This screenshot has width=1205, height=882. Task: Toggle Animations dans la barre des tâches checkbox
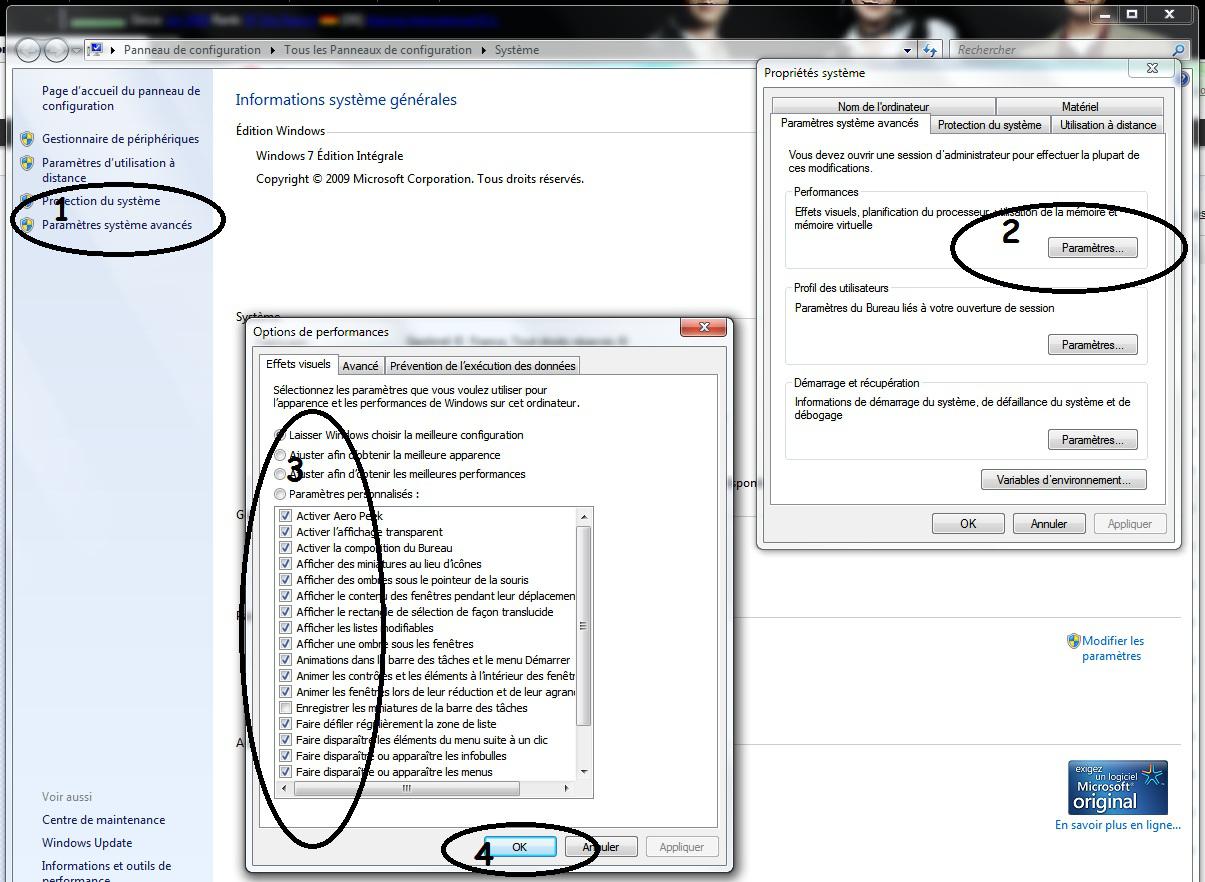285,660
